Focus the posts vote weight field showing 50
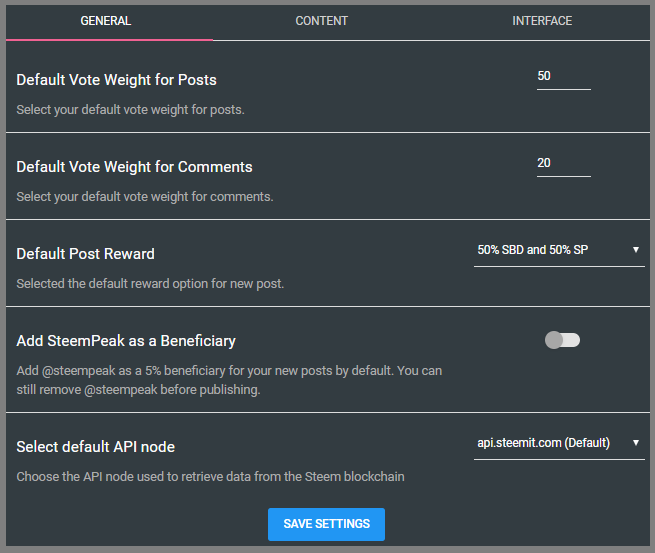 pos(563,77)
